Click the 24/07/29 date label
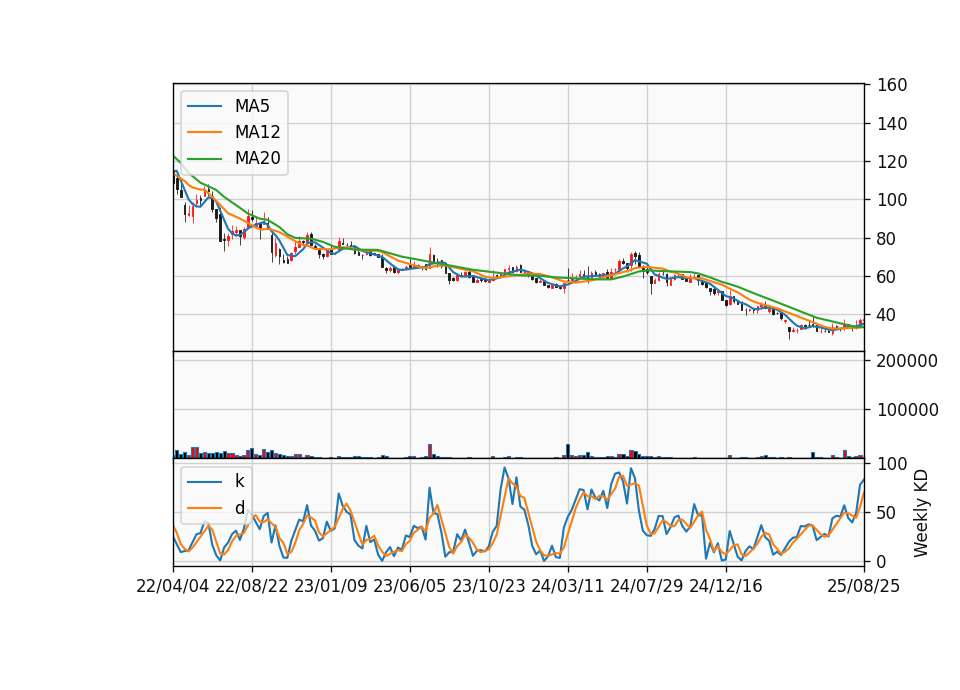This screenshot has height=690, width=960. point(647,587)
